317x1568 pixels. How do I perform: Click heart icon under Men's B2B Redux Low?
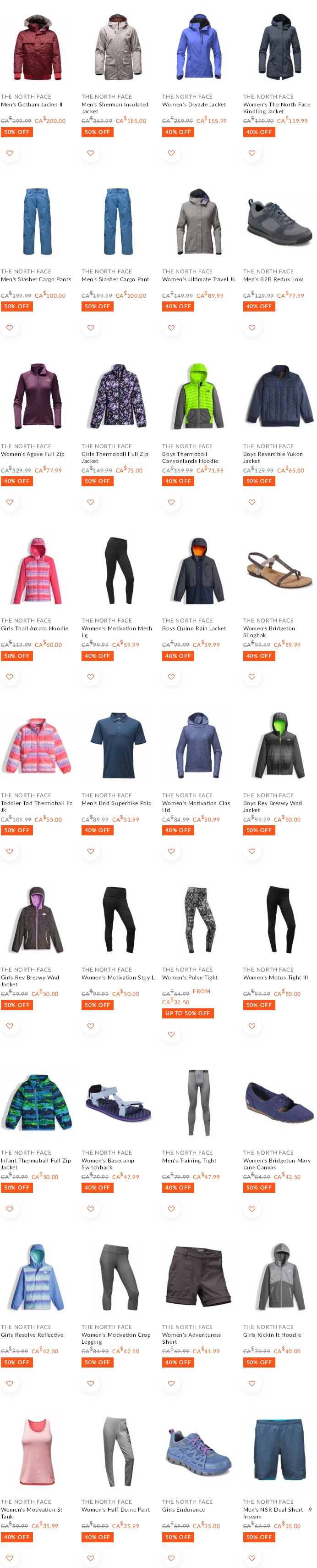click(x=252, y=328)
